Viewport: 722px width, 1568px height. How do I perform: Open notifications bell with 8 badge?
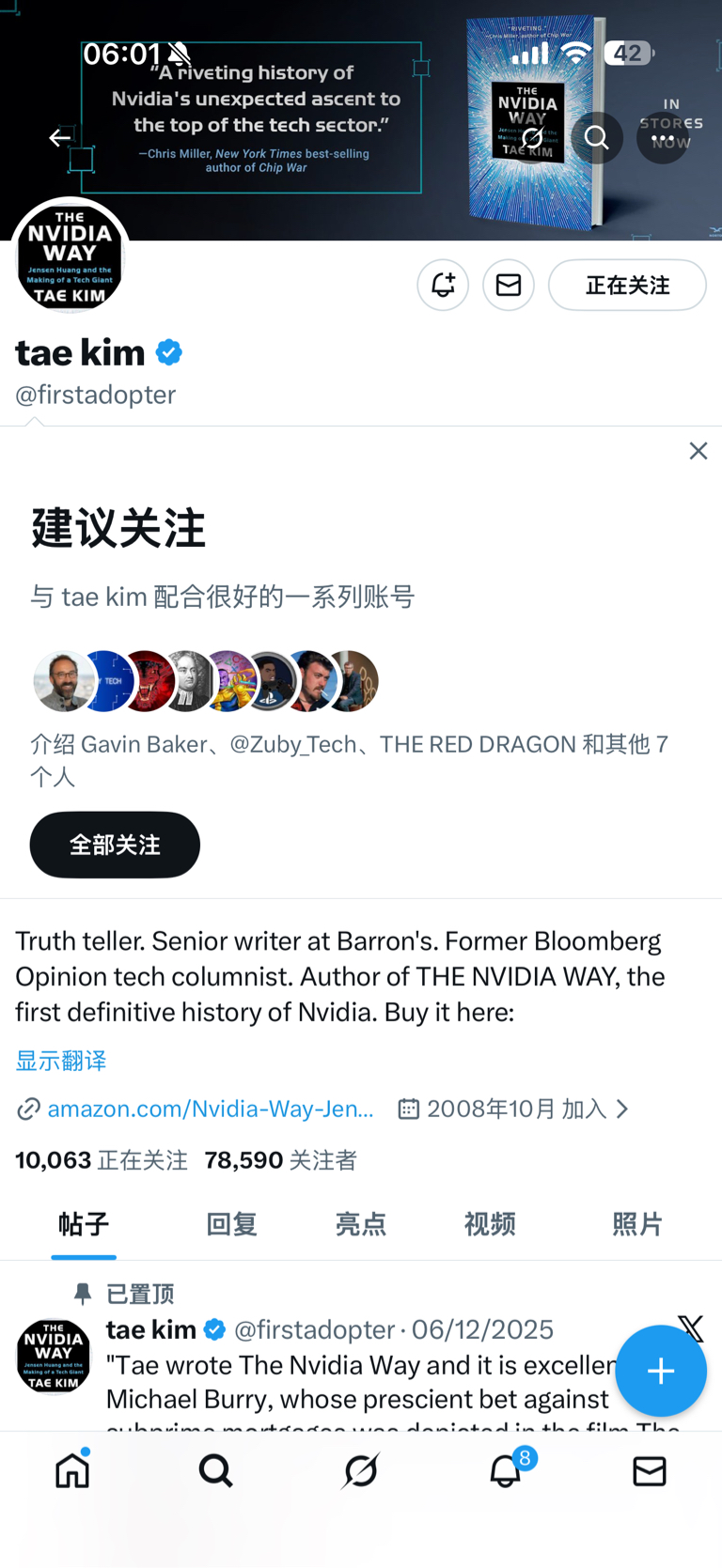pos(508,1468)
